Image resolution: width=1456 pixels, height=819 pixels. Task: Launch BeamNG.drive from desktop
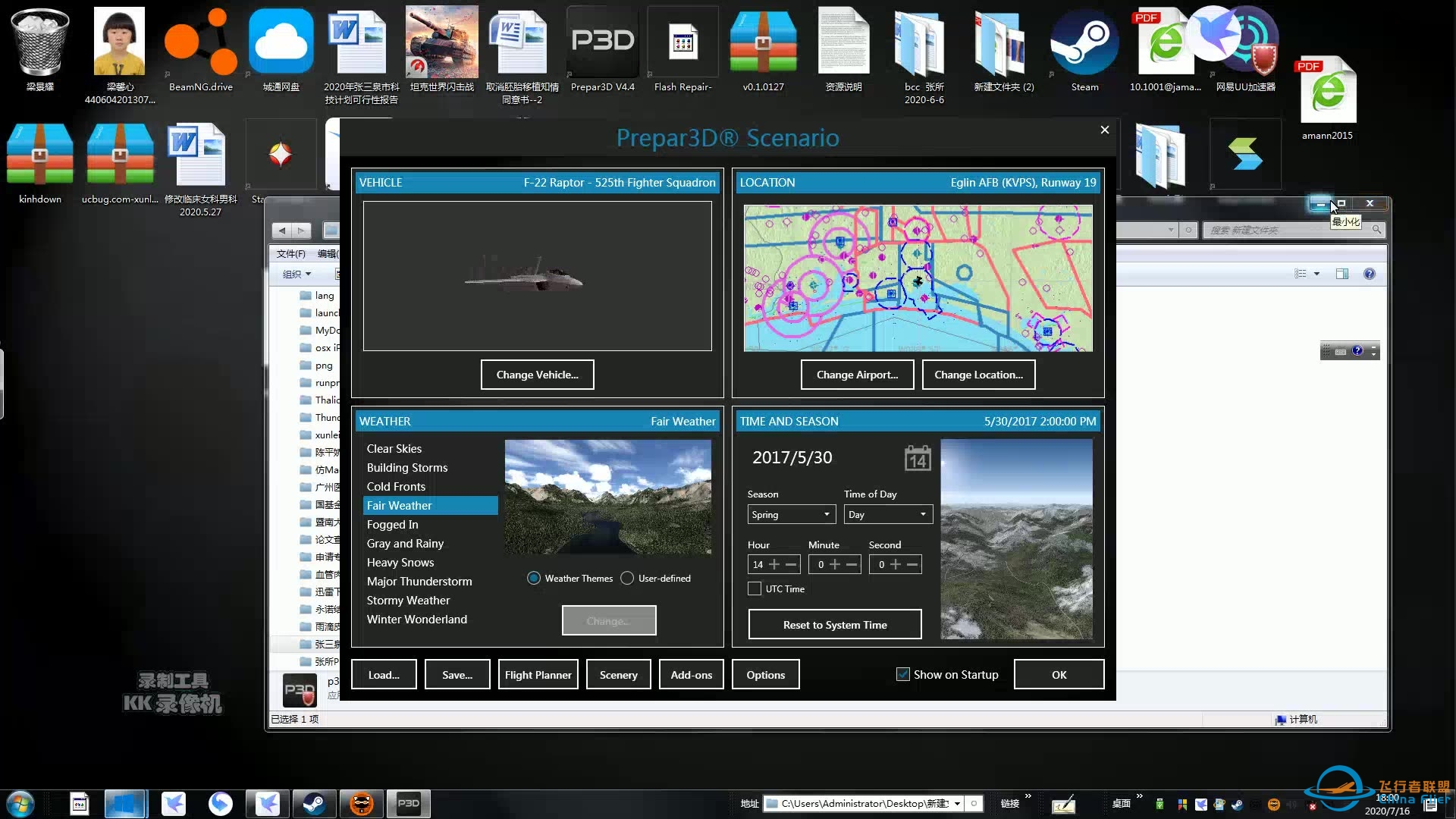(201, 49)
